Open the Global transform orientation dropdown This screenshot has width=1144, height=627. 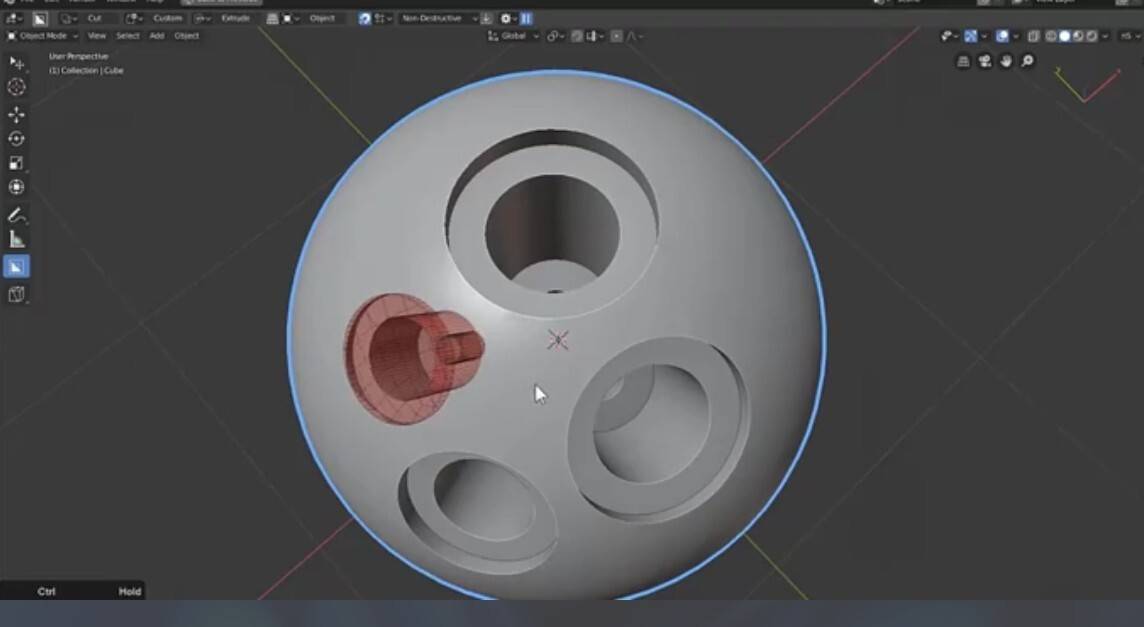(x=516, y=35)
